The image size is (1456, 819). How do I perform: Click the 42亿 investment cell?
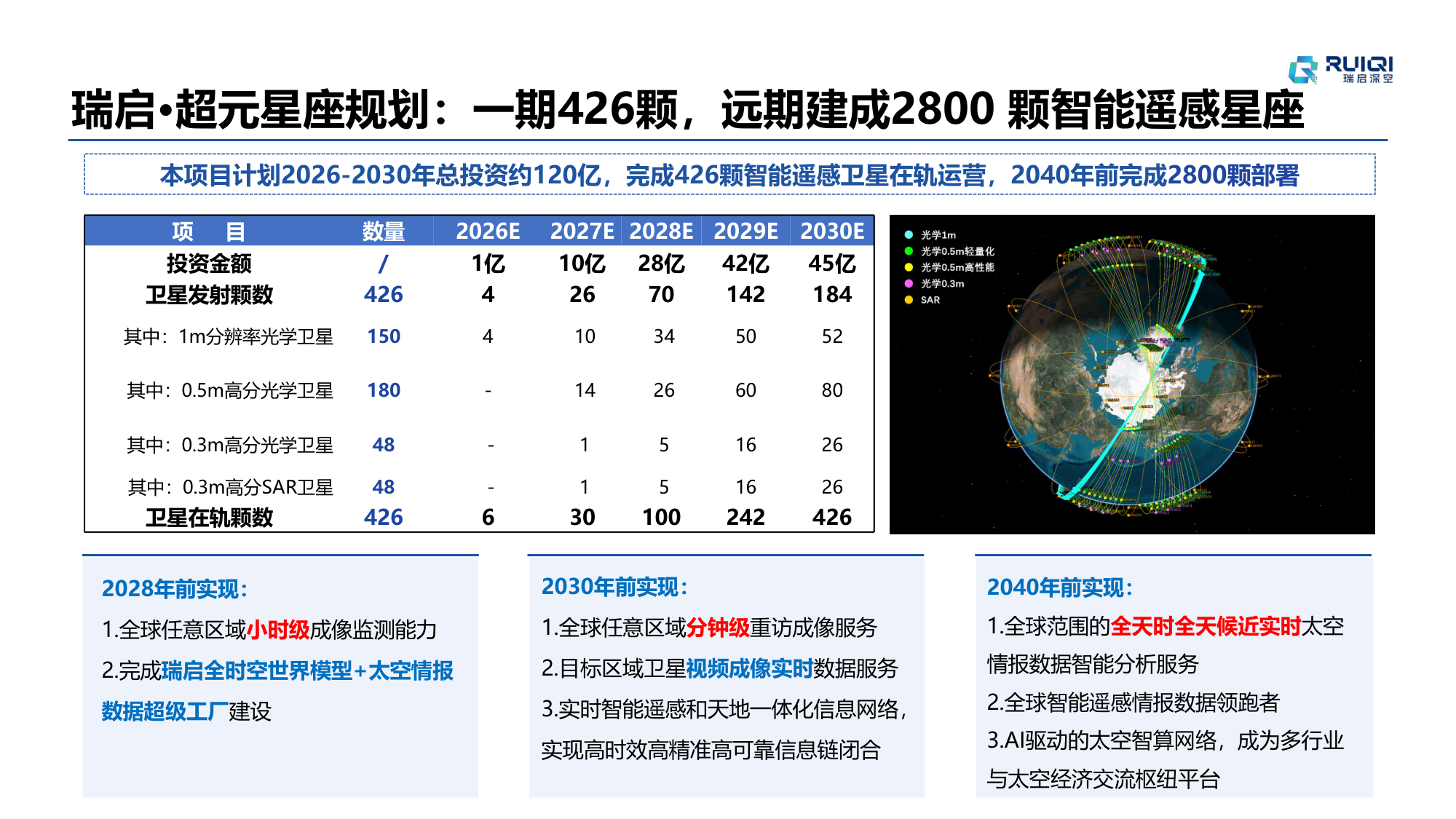tap(745, 263)
